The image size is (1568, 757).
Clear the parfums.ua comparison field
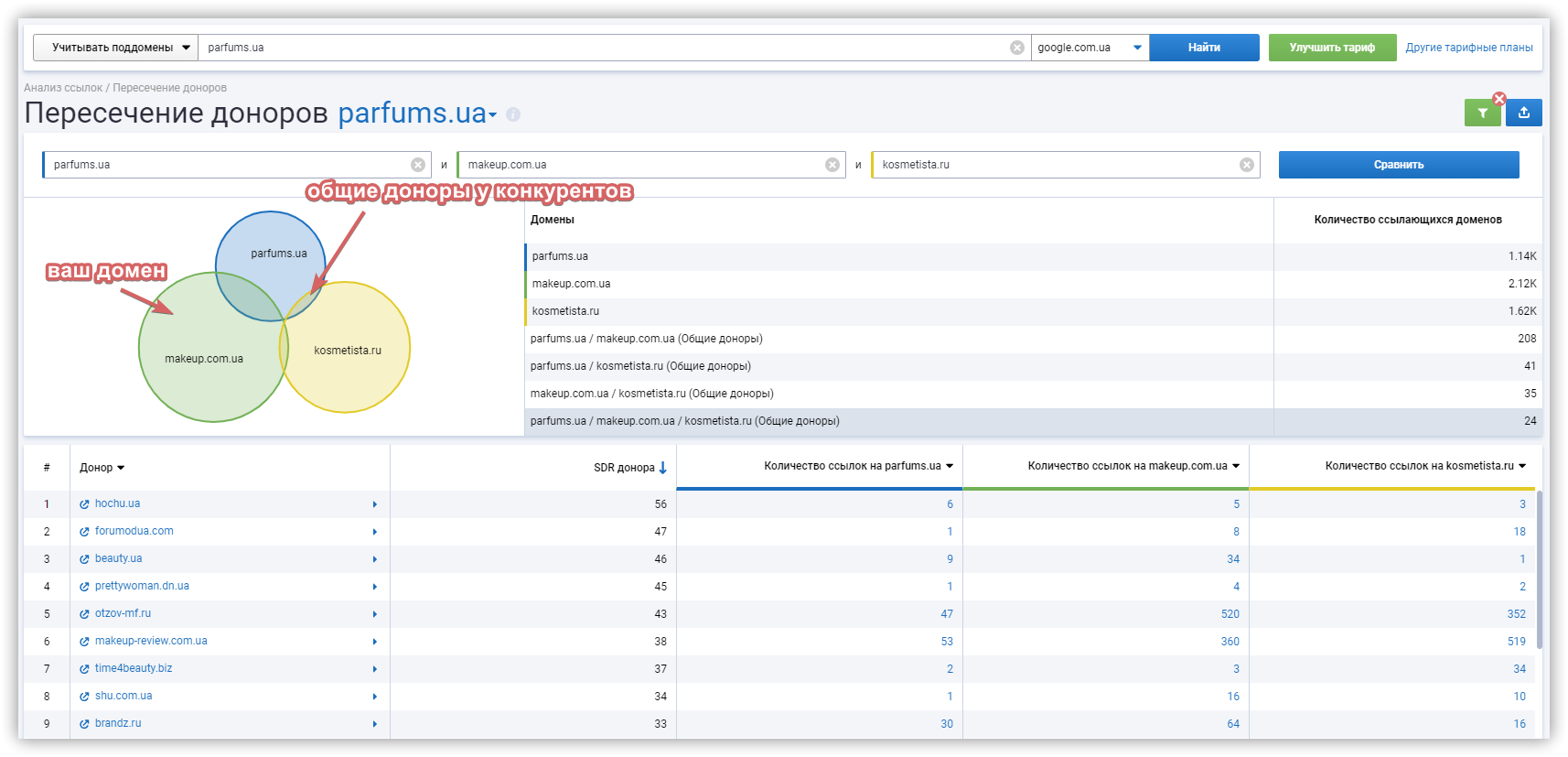(418, 165)
